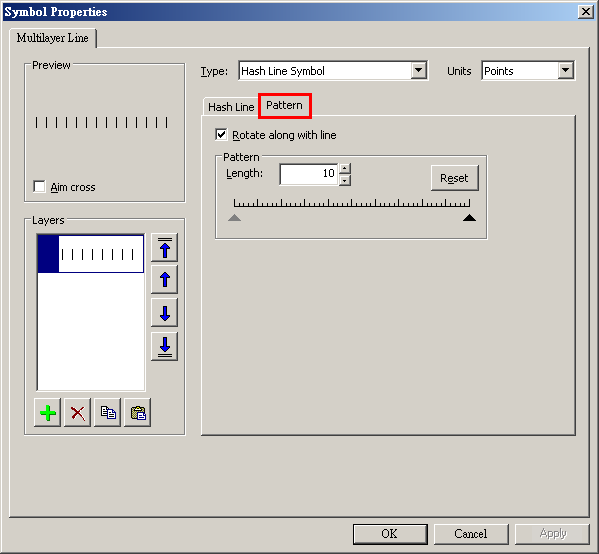This screenshot has width=599, height=554.
Task: Move the selected layer up one level
Action: [x=165, y=280]
